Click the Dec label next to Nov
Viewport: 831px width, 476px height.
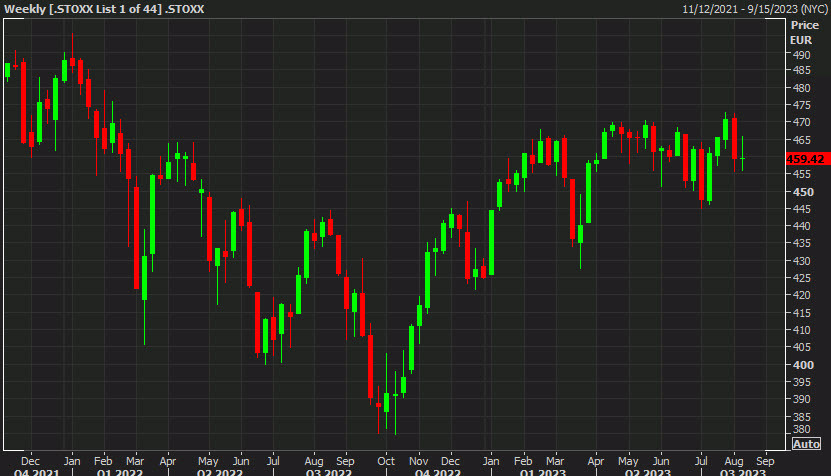(x=450, y=461)
